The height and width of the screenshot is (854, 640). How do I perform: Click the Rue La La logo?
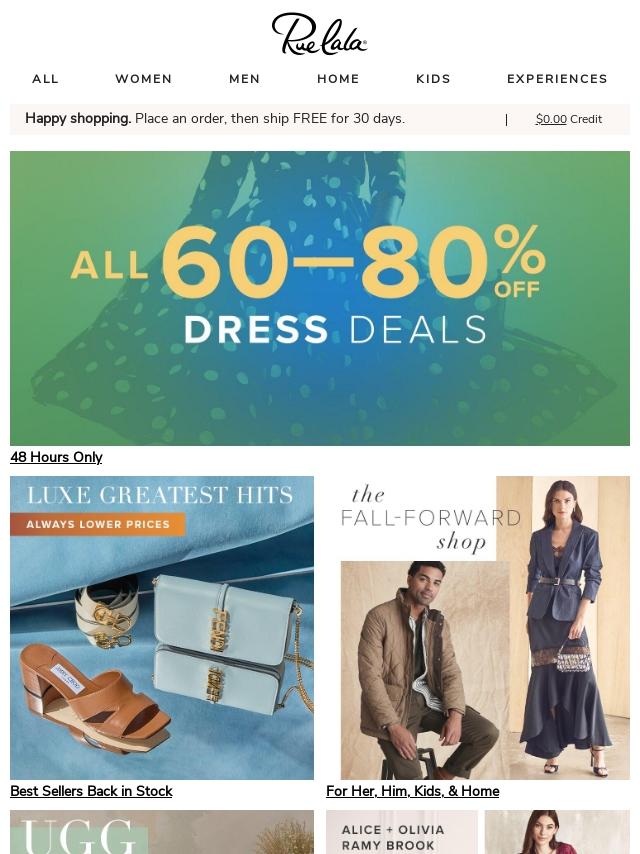pos(319,34)
